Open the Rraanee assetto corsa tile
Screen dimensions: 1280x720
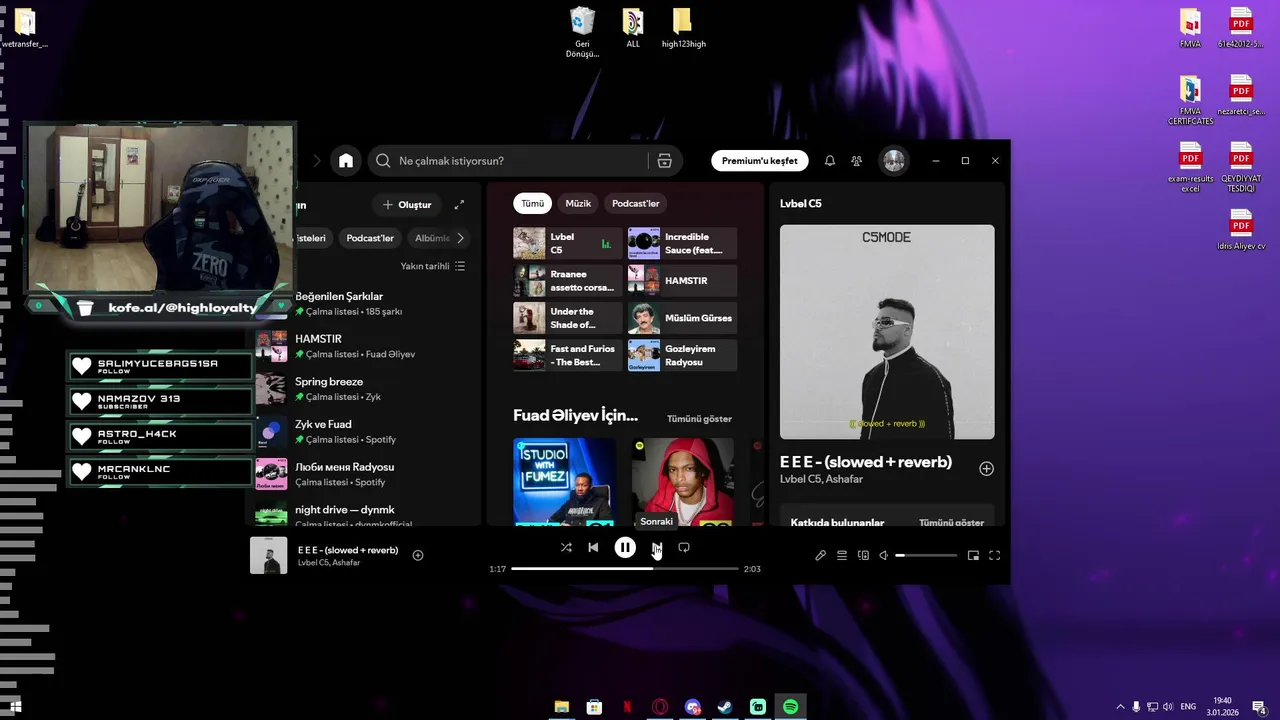[568, 281]
